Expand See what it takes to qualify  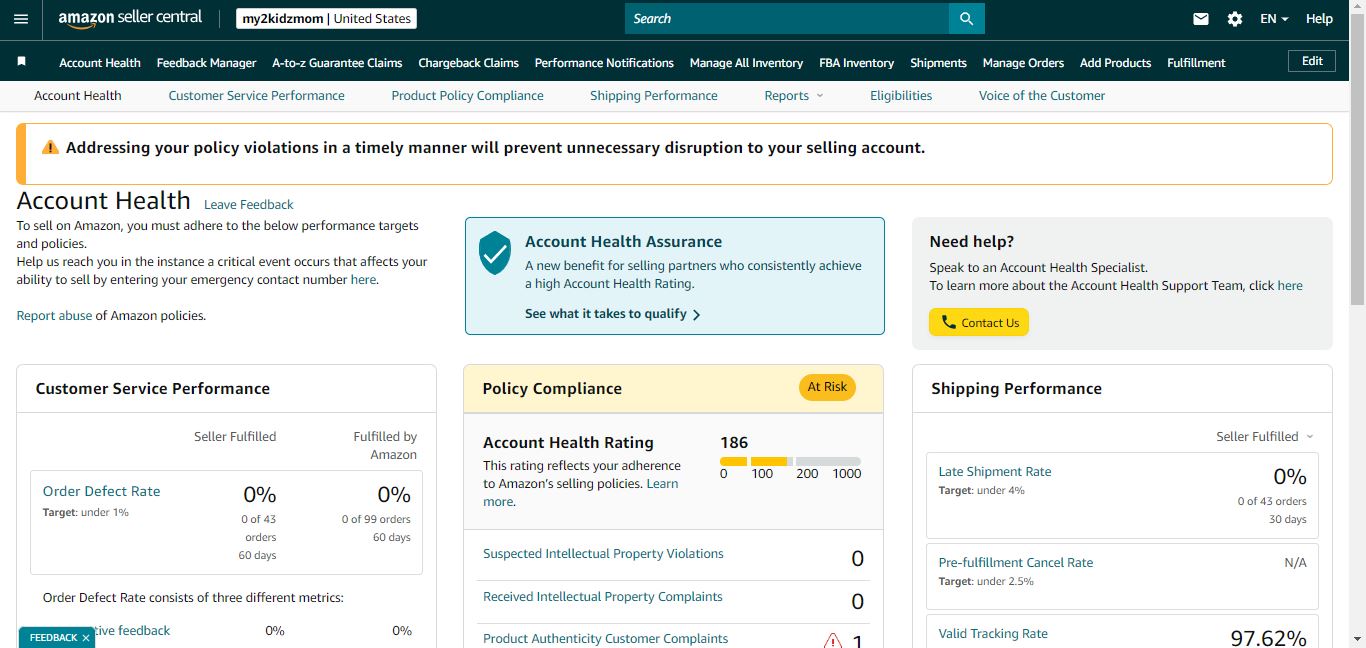pyautogui.click(x=612, y=314)
